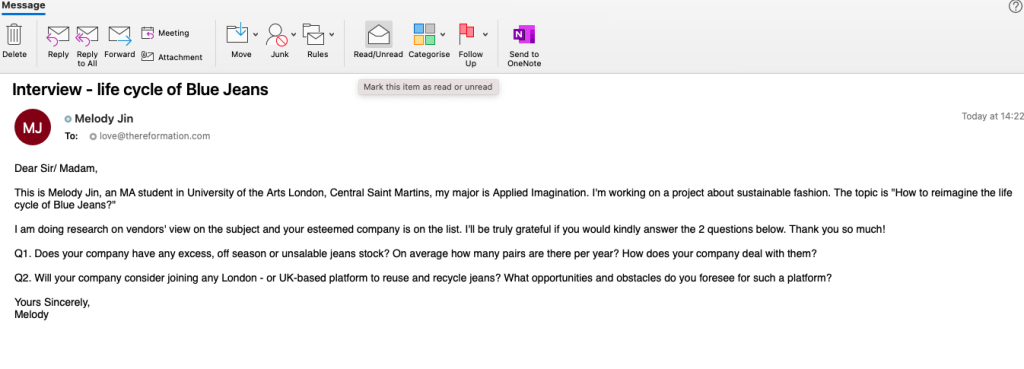Click Reply to All button
1024x369 pixels.
click(87, 46)
